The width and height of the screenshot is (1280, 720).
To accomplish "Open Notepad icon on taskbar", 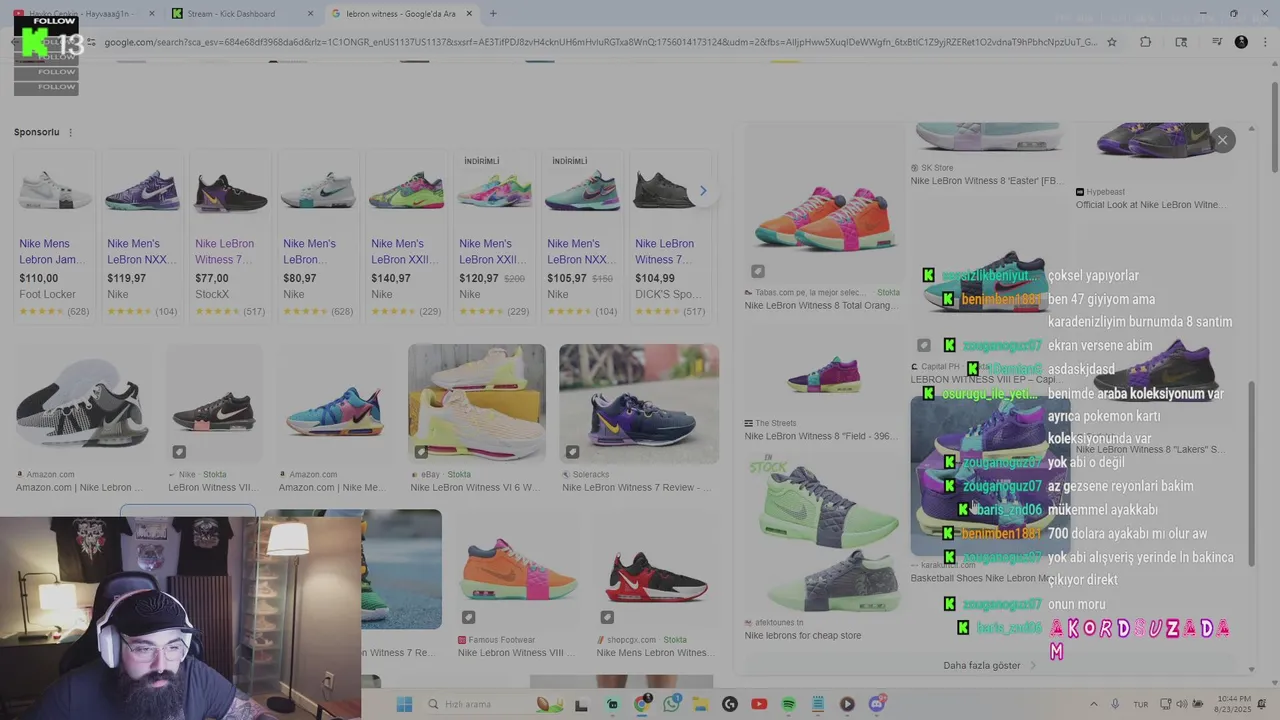I will [x=818, y=704].
